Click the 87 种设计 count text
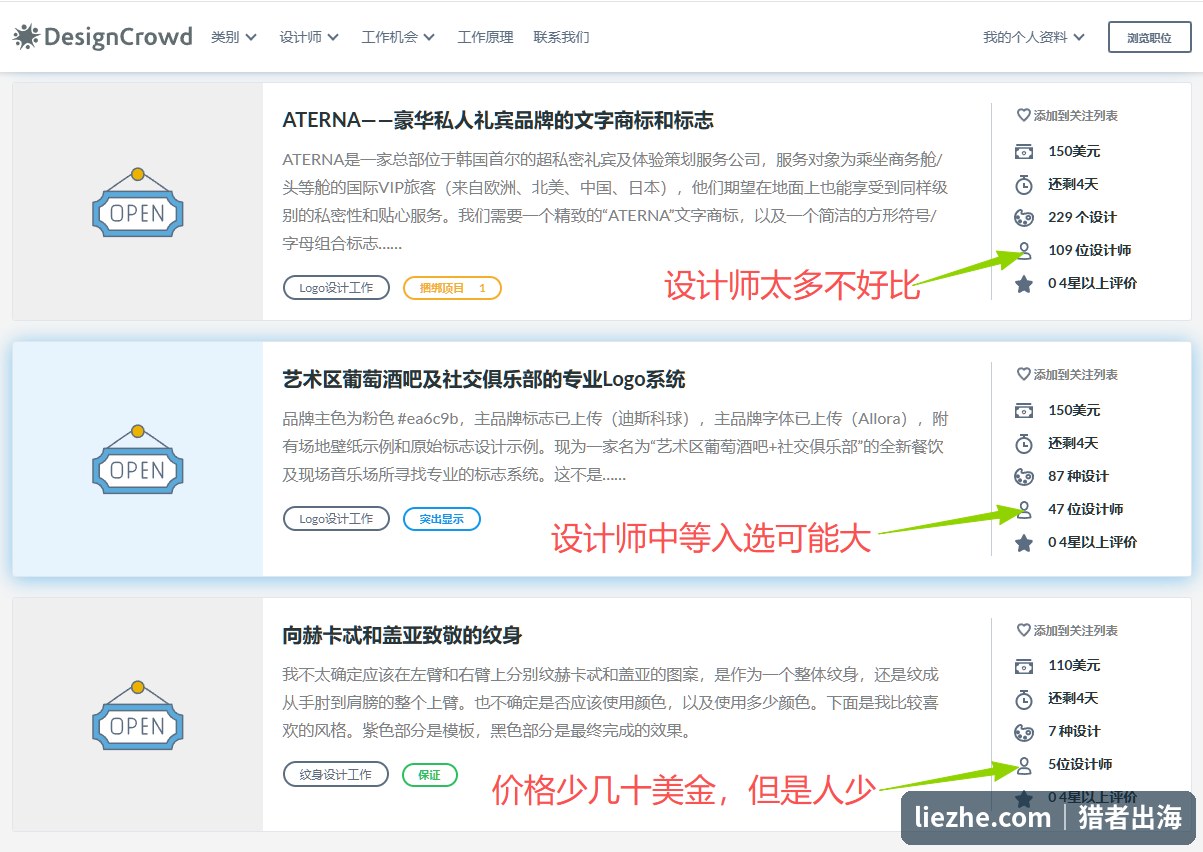The height and width of the screenshot is (852, 1203). tap(1078, 476)
